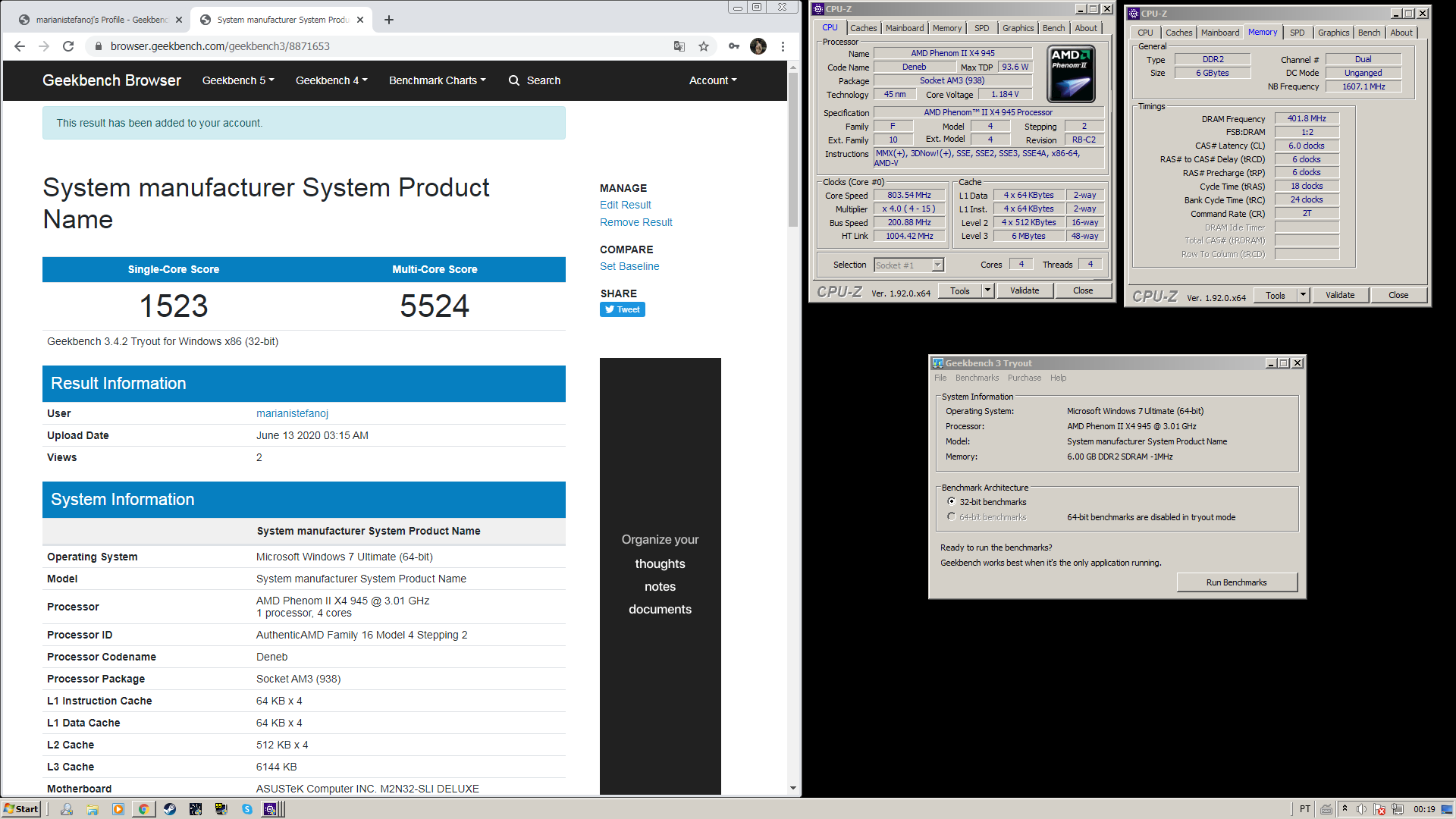Expand the Geekbench 5 dropdown
1456x819 pixels.
(238, 80)
